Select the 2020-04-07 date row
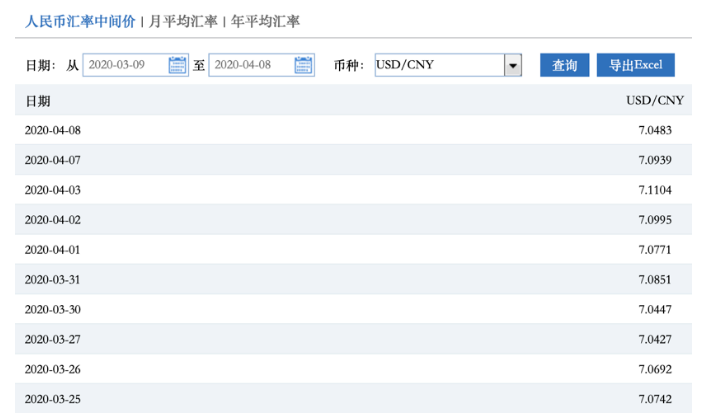Viewport: 719px width, 419px height. click(x=52, y=160)
